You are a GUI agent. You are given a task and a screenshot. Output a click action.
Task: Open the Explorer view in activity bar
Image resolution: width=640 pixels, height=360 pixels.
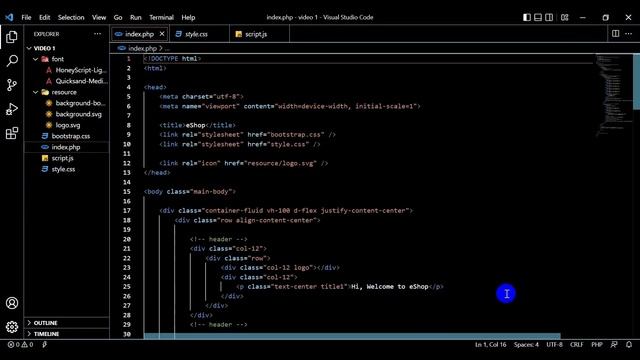pyautogui.click(x=12, y=37)
